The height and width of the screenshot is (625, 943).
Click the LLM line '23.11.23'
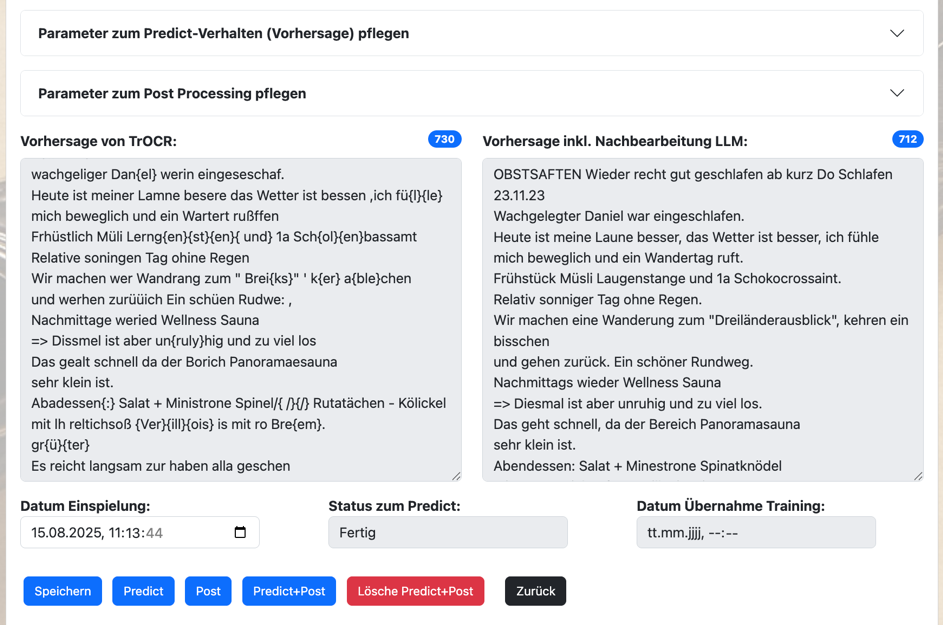519,196
